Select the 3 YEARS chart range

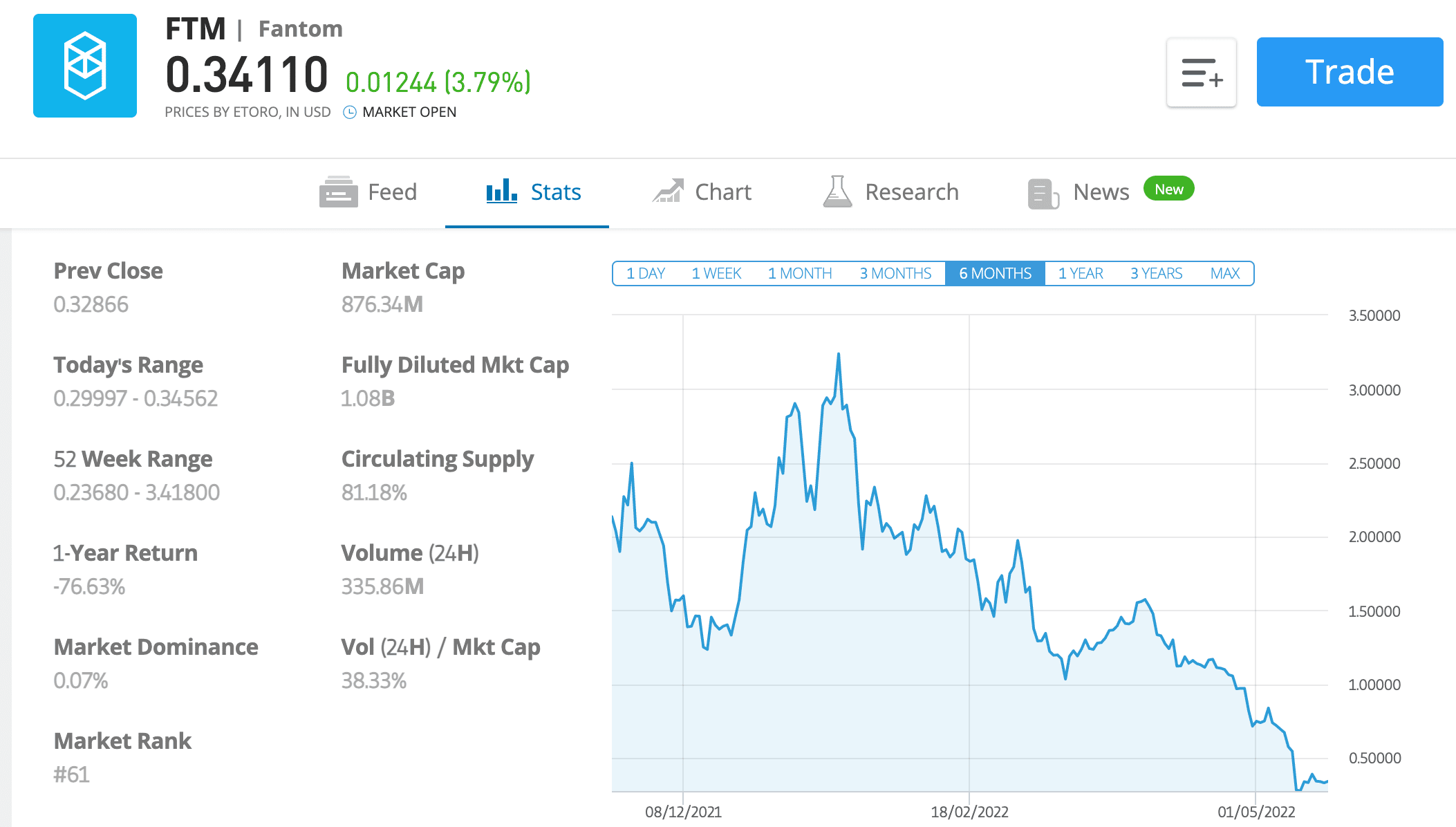(1156, 273)
